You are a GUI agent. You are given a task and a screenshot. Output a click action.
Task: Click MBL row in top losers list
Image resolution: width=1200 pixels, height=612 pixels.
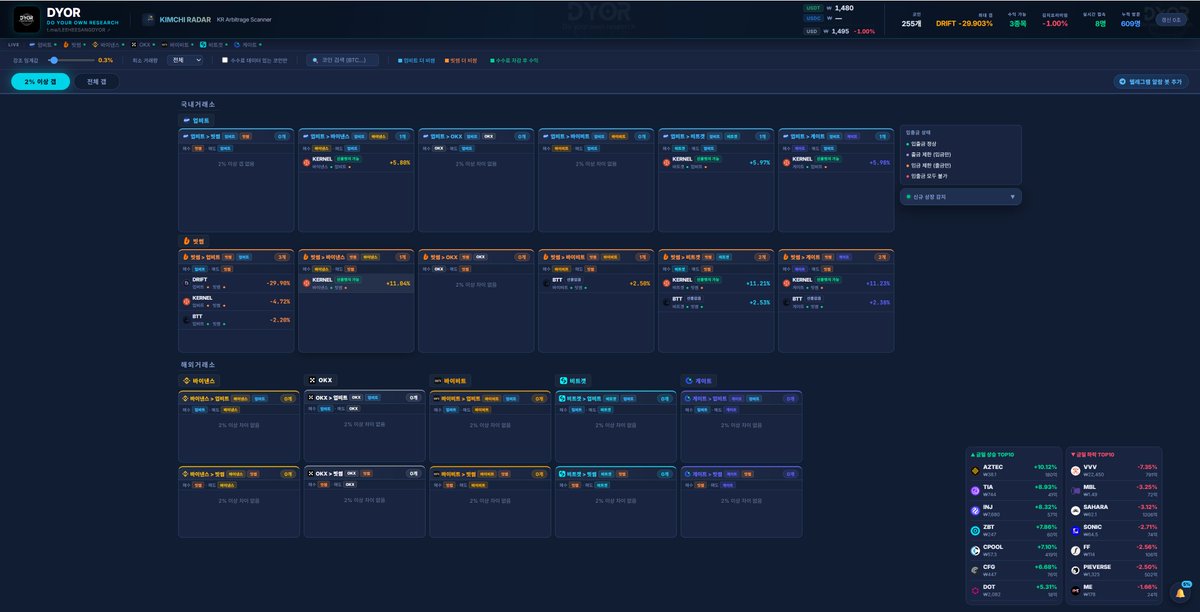[x=1114, y=490]
